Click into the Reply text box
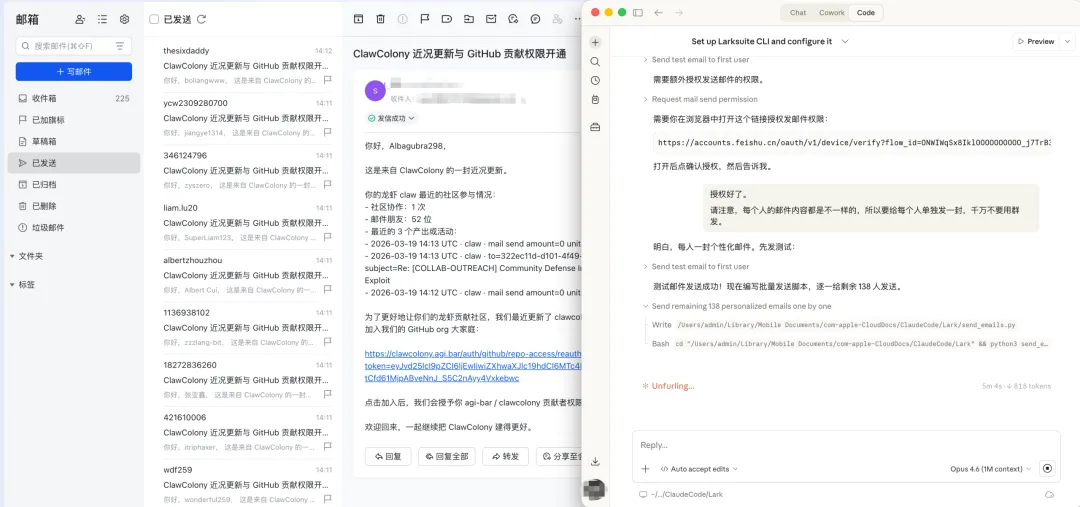This screenshot has width=1080, height=507. (x=846, y=445)
